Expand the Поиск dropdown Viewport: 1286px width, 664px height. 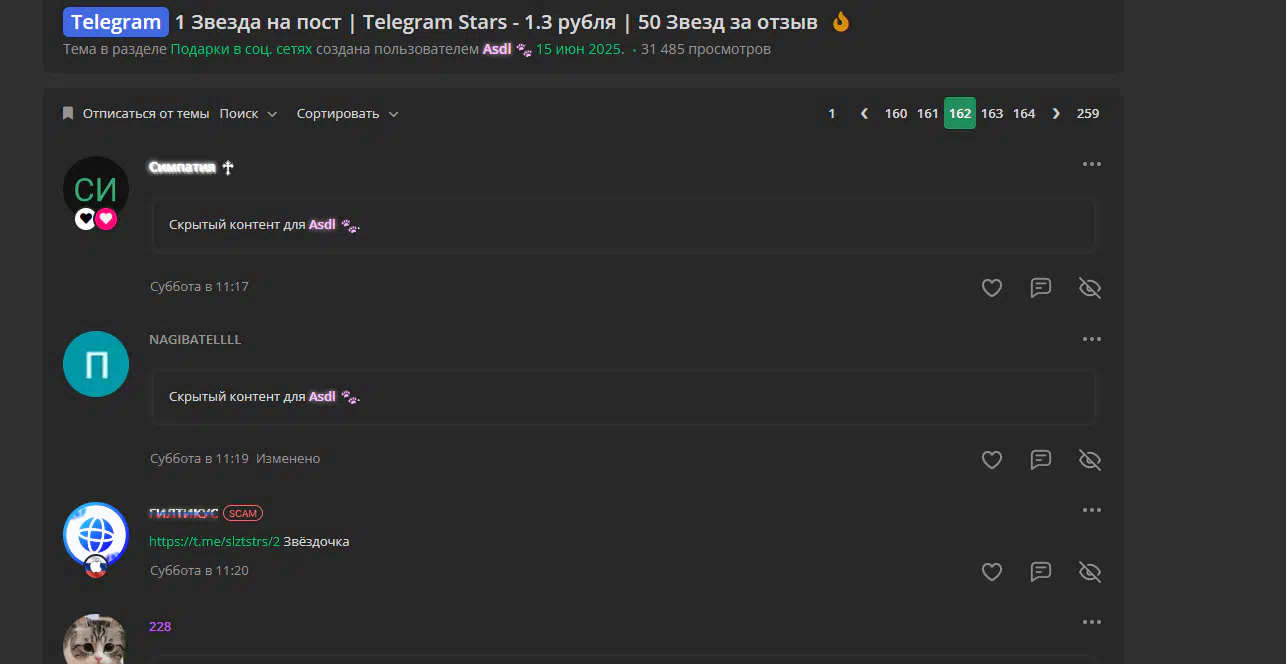click(x=248, y=114)
